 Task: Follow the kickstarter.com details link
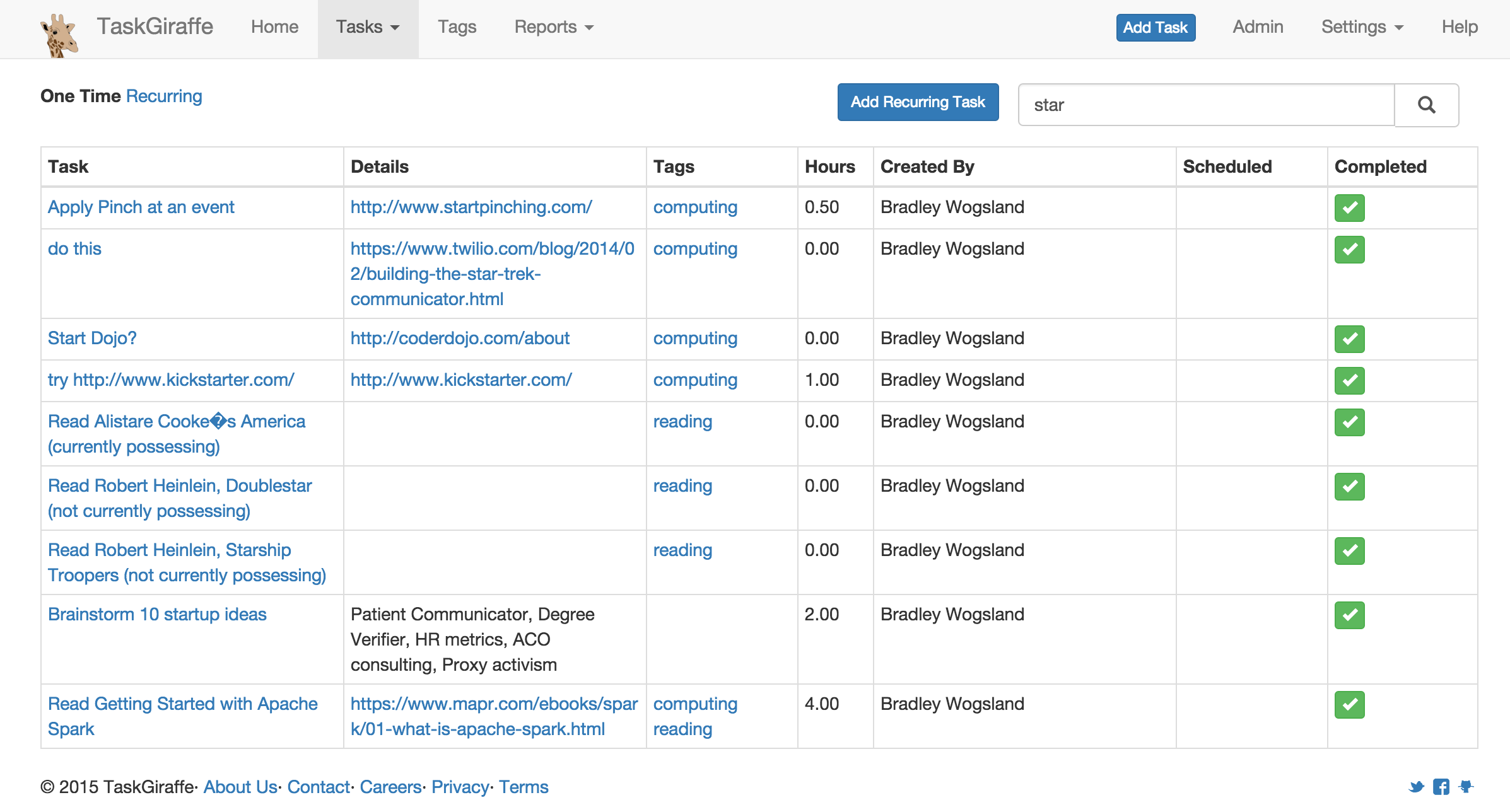point(461,380)
